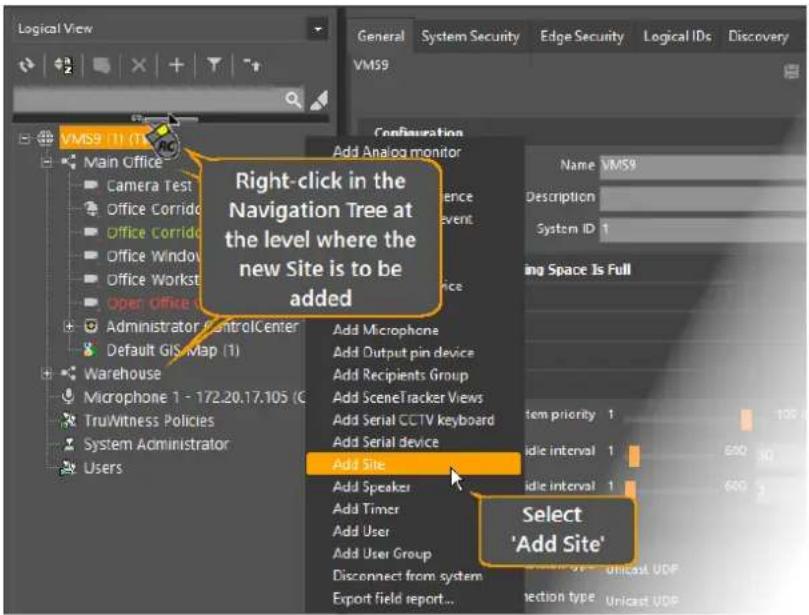Switch to the System Security tab
This screenshot has height=615, width=809.
tap(470, 36)
